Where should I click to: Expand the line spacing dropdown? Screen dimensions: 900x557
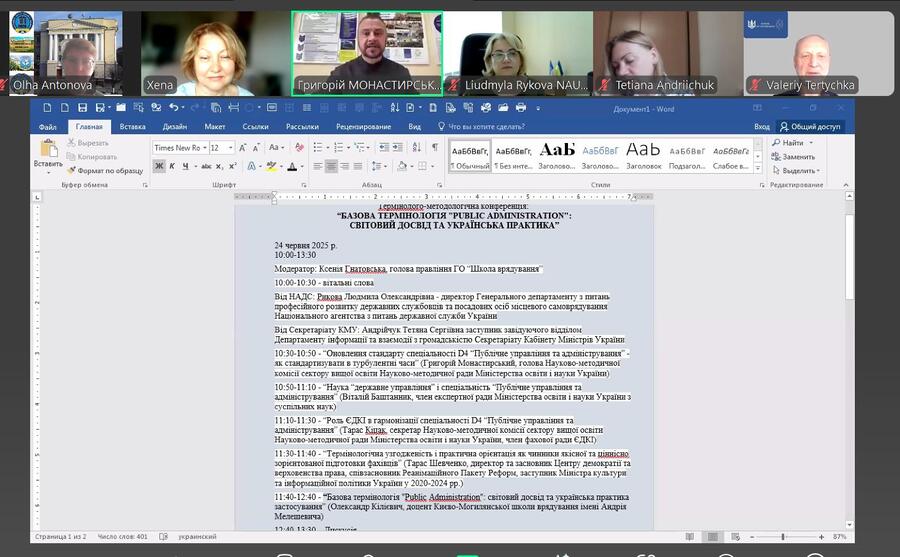[x=385, y=167]
